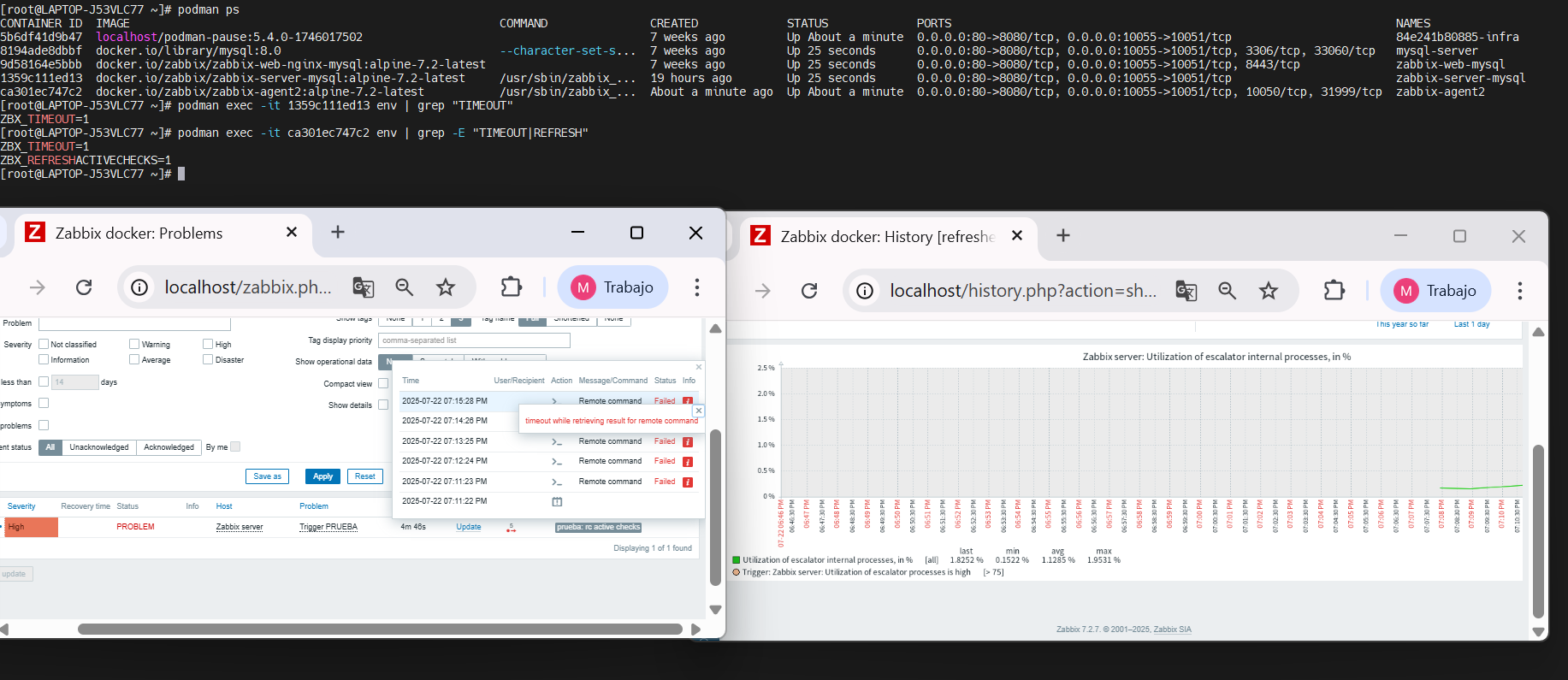Screen dimensions: 1568x680
Task: Close the Zabbix docker: History tab
Action: point(1017,235)
